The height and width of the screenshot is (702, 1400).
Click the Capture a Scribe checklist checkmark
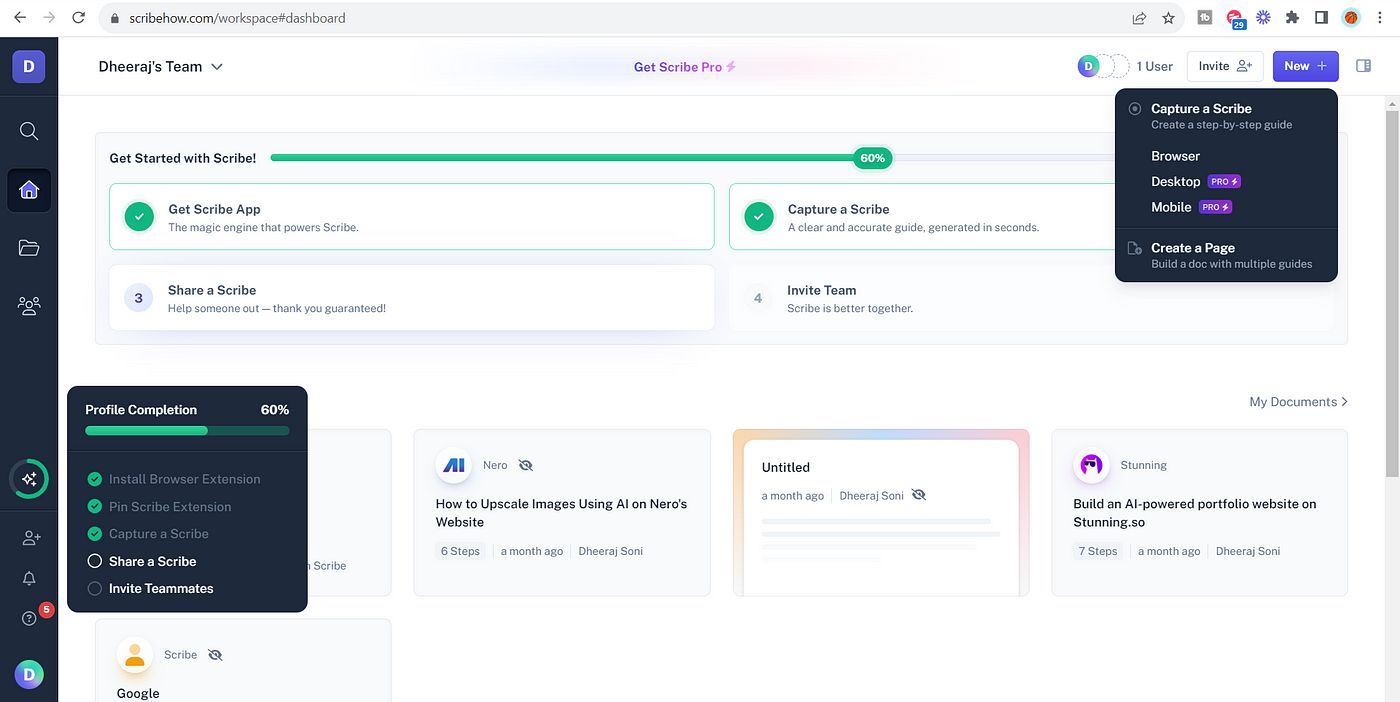pyautogui.click(x=95, y=534)
